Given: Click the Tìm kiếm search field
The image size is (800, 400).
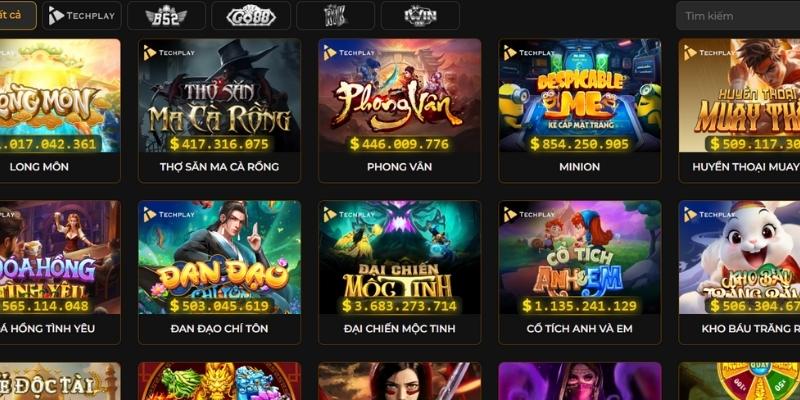Looking at the screenshot, I should (x=738, y=15).
